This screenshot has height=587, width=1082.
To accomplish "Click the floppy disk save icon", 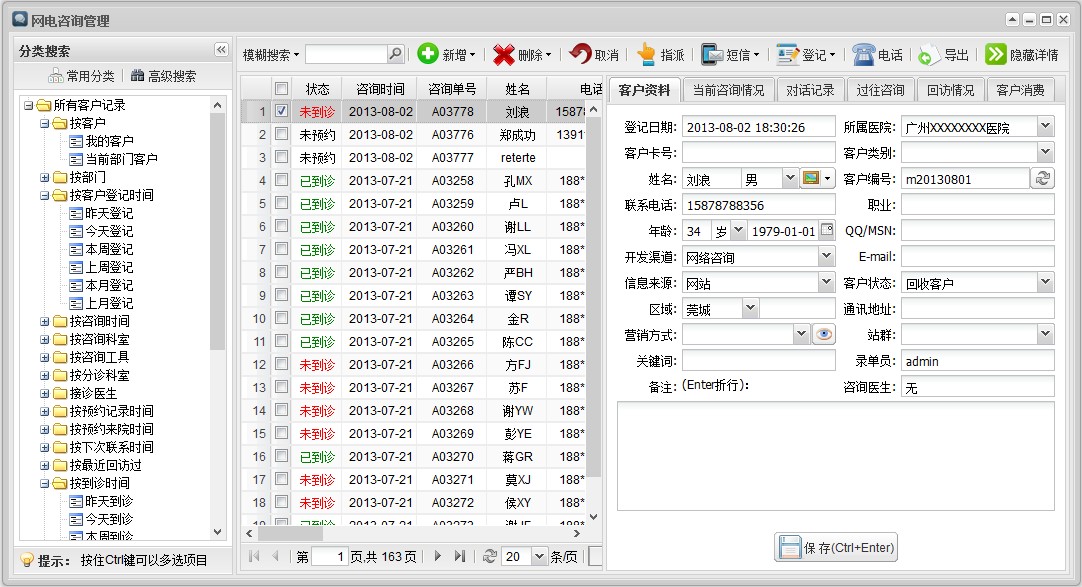I will [x=789, y=548].
